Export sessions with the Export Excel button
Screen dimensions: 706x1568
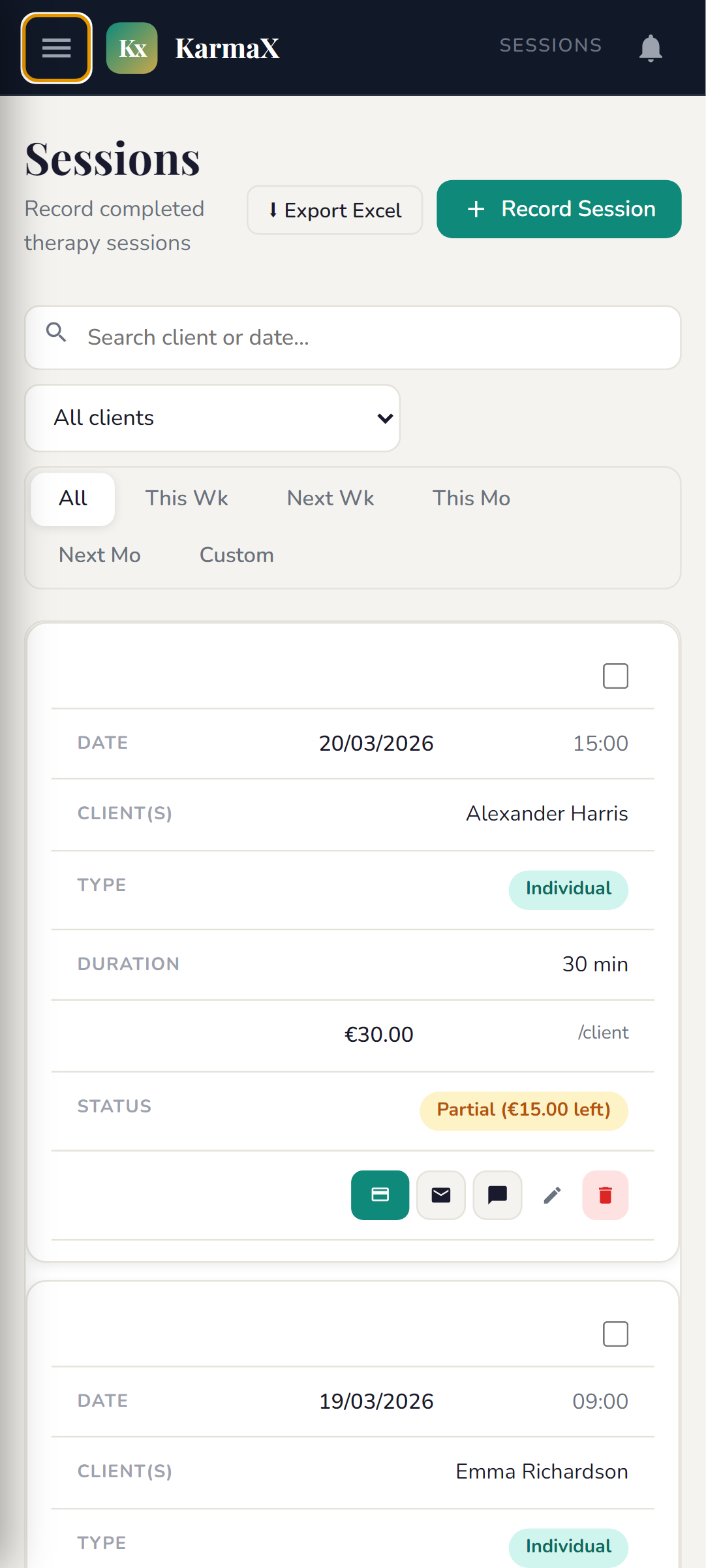[335, 210]
